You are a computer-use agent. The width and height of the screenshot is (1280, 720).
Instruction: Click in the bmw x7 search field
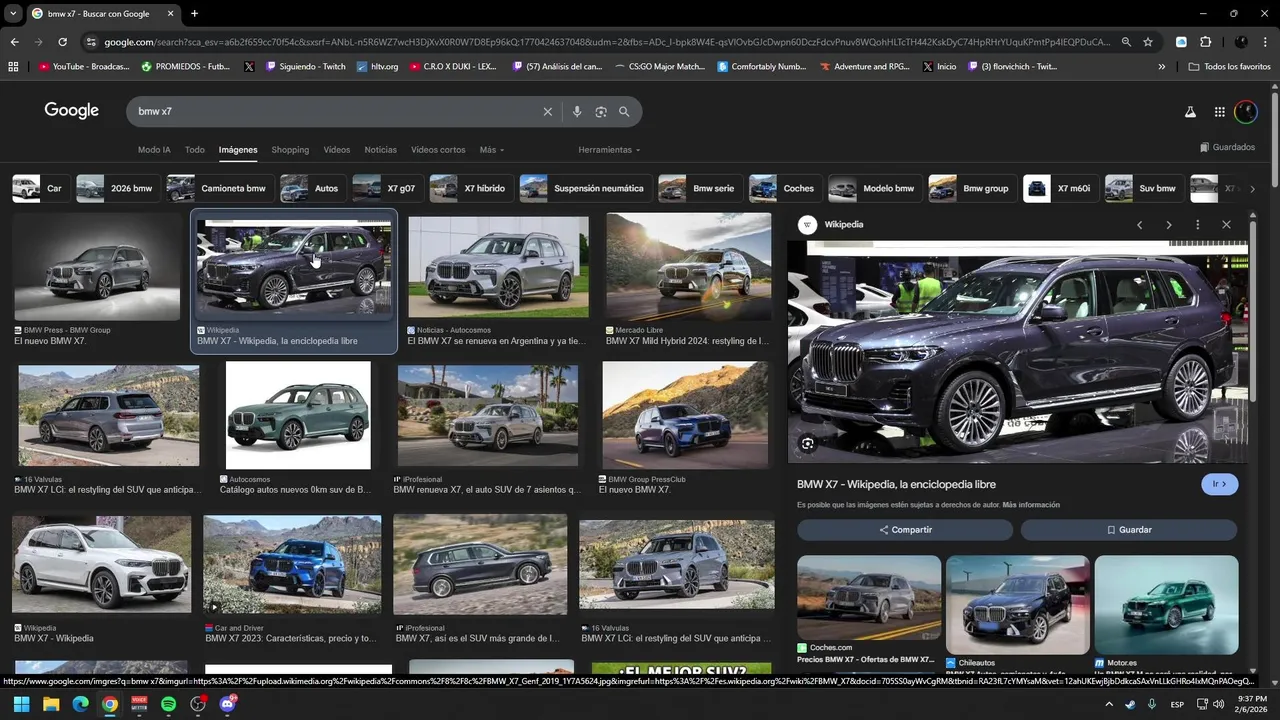(x=335, y=112)
